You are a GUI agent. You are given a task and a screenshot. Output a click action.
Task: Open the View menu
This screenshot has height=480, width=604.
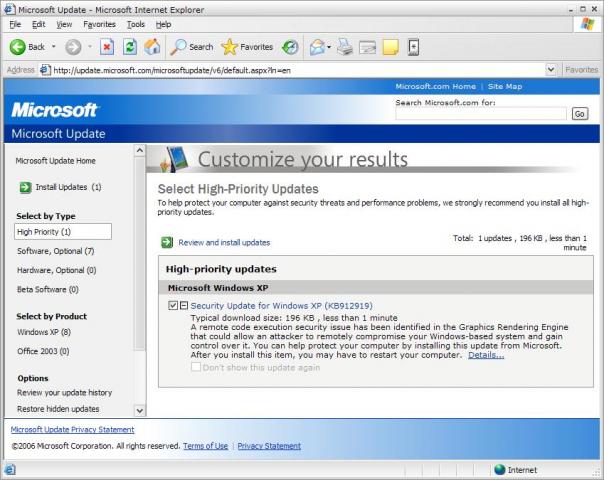(64, 24)
